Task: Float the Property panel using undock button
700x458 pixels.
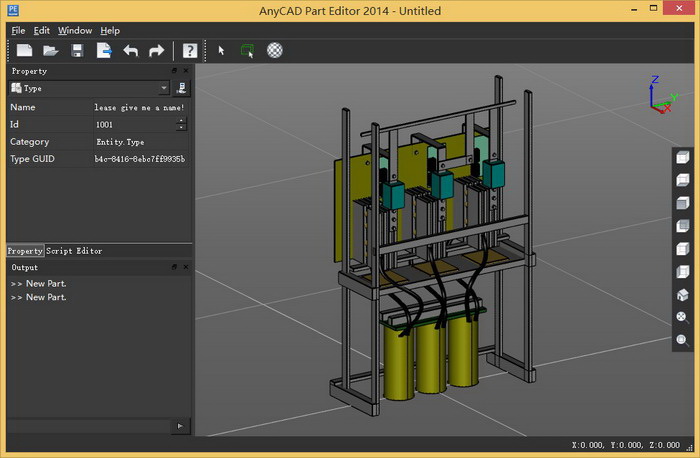Action: point(174,71)
